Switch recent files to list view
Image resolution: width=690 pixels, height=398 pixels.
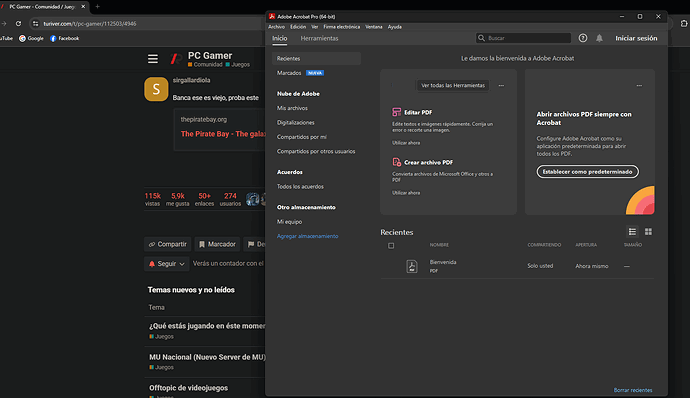[632, 232]
